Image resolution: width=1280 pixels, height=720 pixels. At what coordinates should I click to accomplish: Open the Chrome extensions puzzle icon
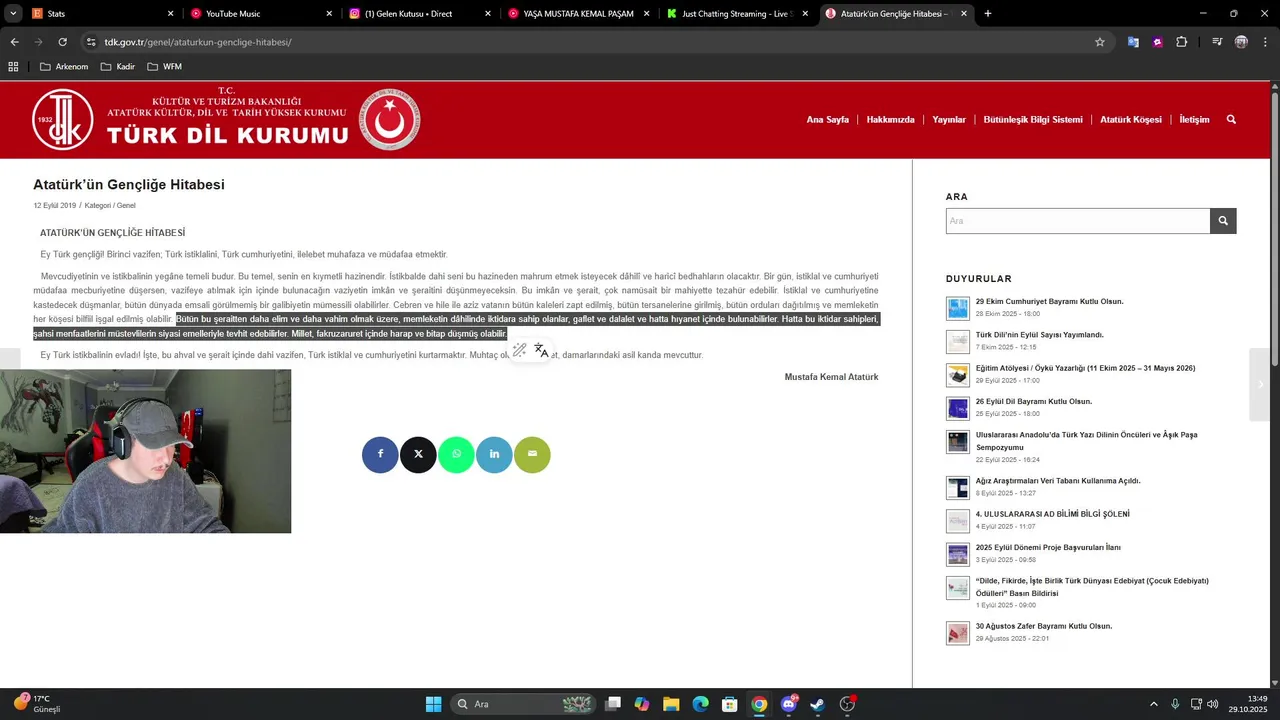click(x=1182, y=42)
